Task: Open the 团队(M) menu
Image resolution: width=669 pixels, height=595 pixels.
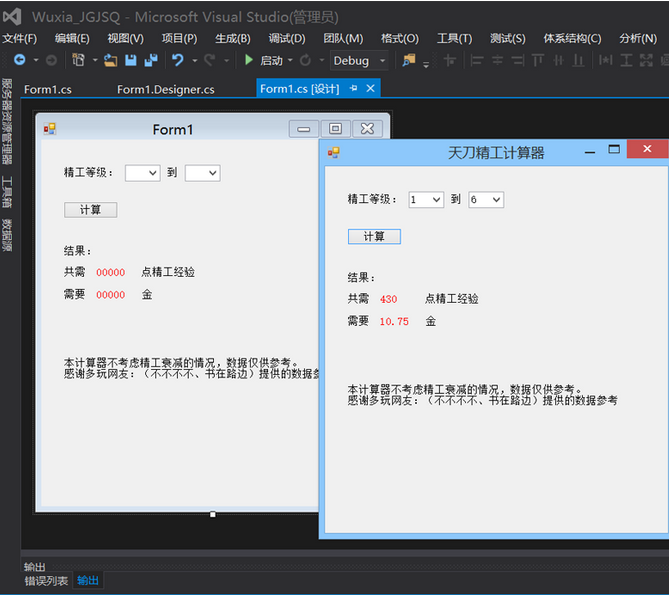Action: tap(343, 38)
